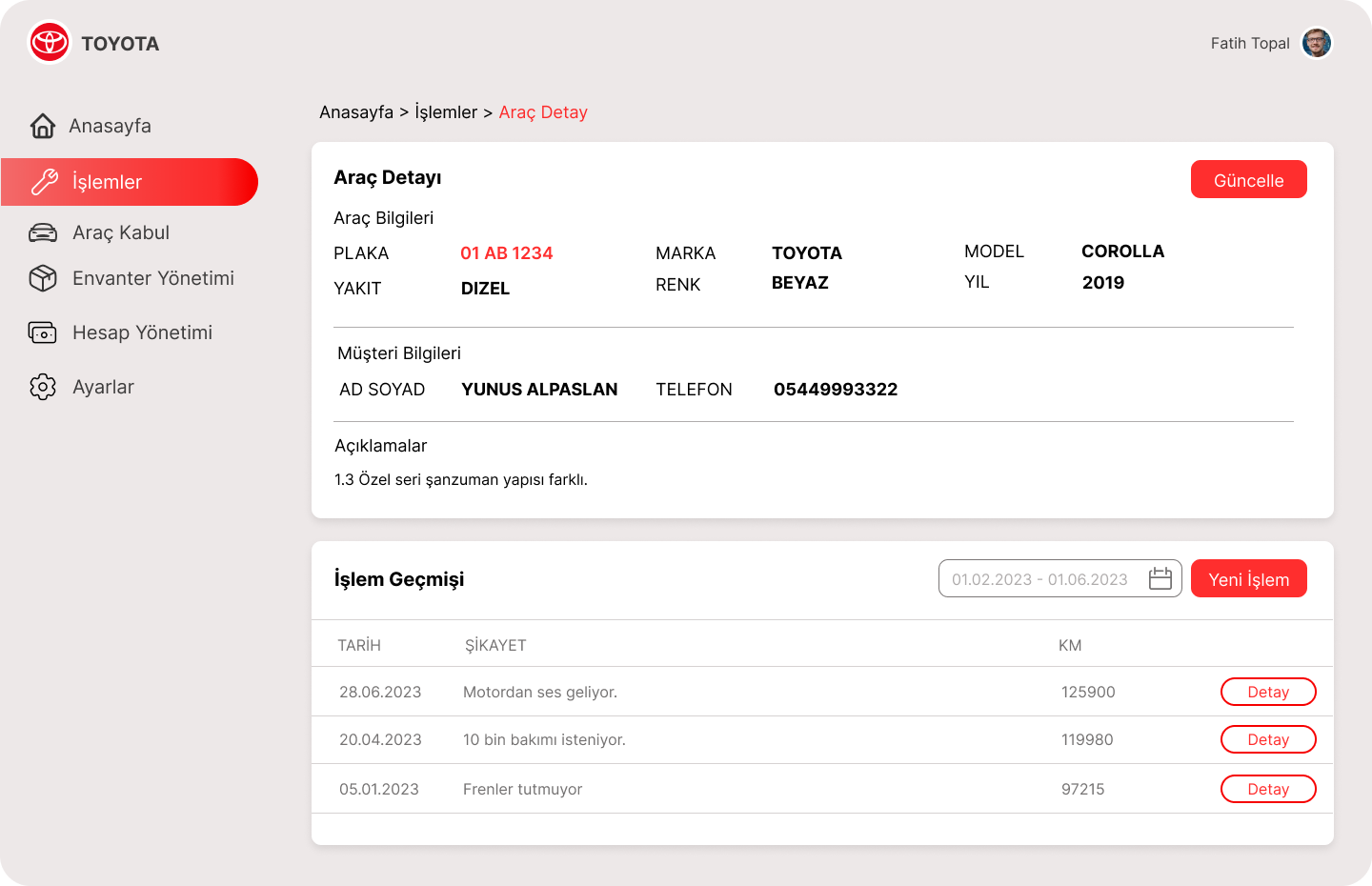Open Detay for 28.06.2023 entry
Screen dimensions: 1372x886
[x=1267, y=692]
